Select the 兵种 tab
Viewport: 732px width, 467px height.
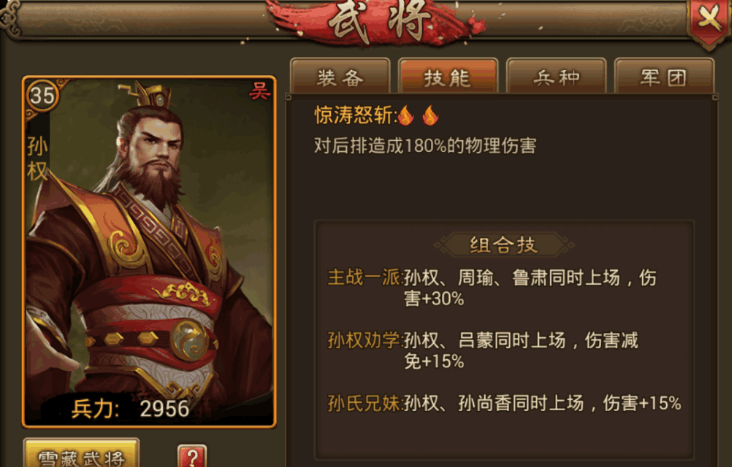[556, 76]
